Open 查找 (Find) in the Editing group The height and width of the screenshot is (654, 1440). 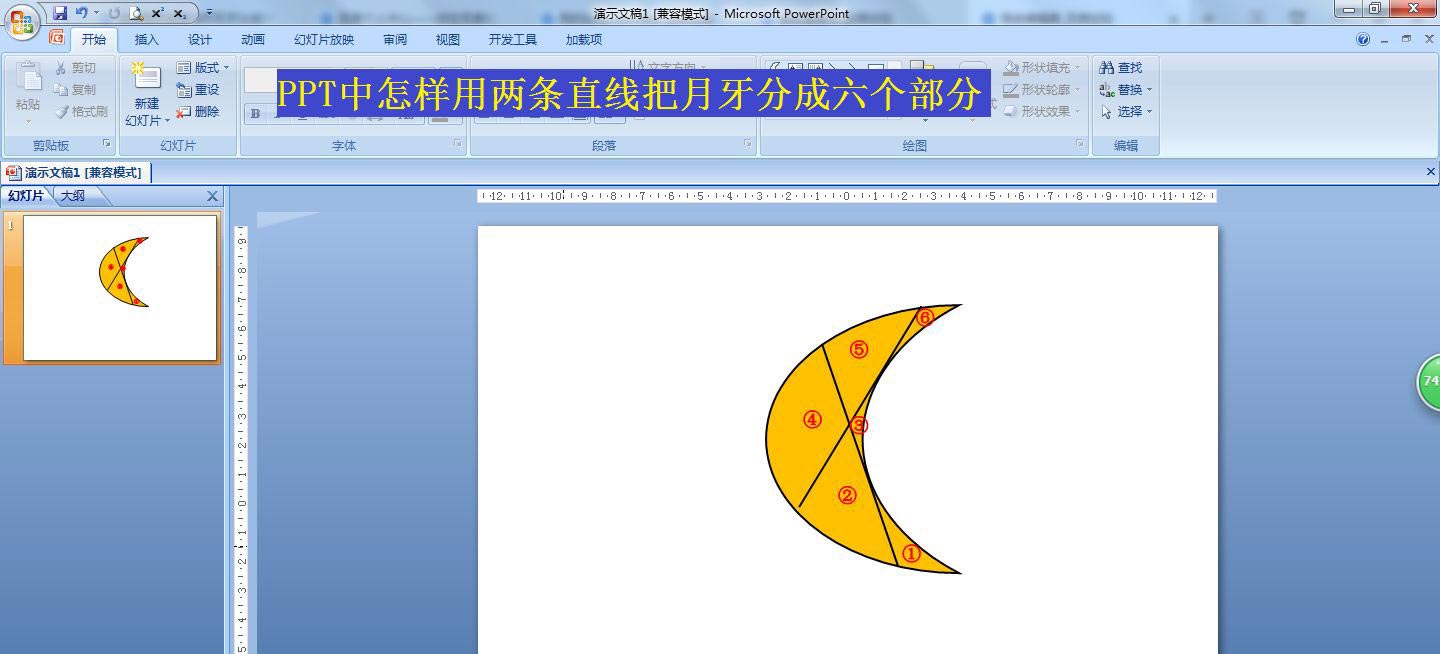[1122, 67]
